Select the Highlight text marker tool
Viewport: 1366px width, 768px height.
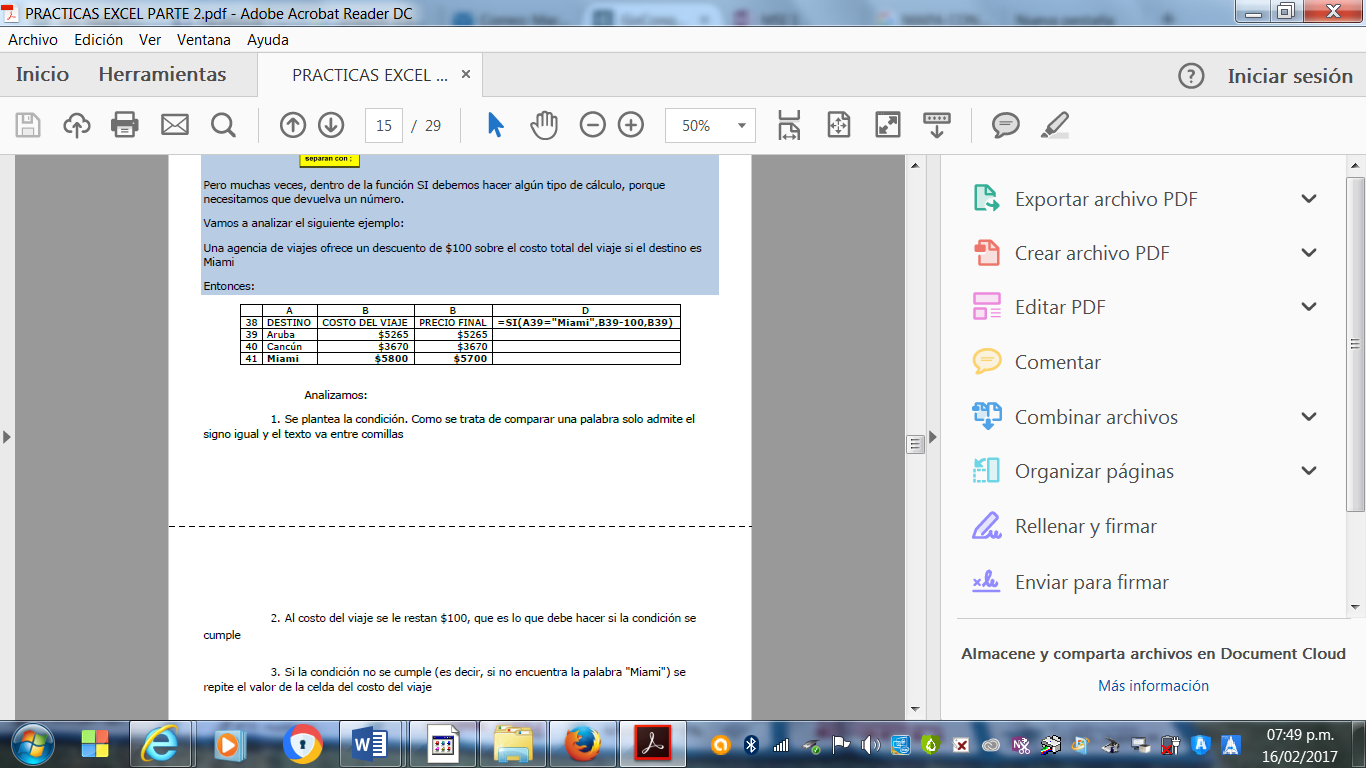click(x=1055, y=125)
